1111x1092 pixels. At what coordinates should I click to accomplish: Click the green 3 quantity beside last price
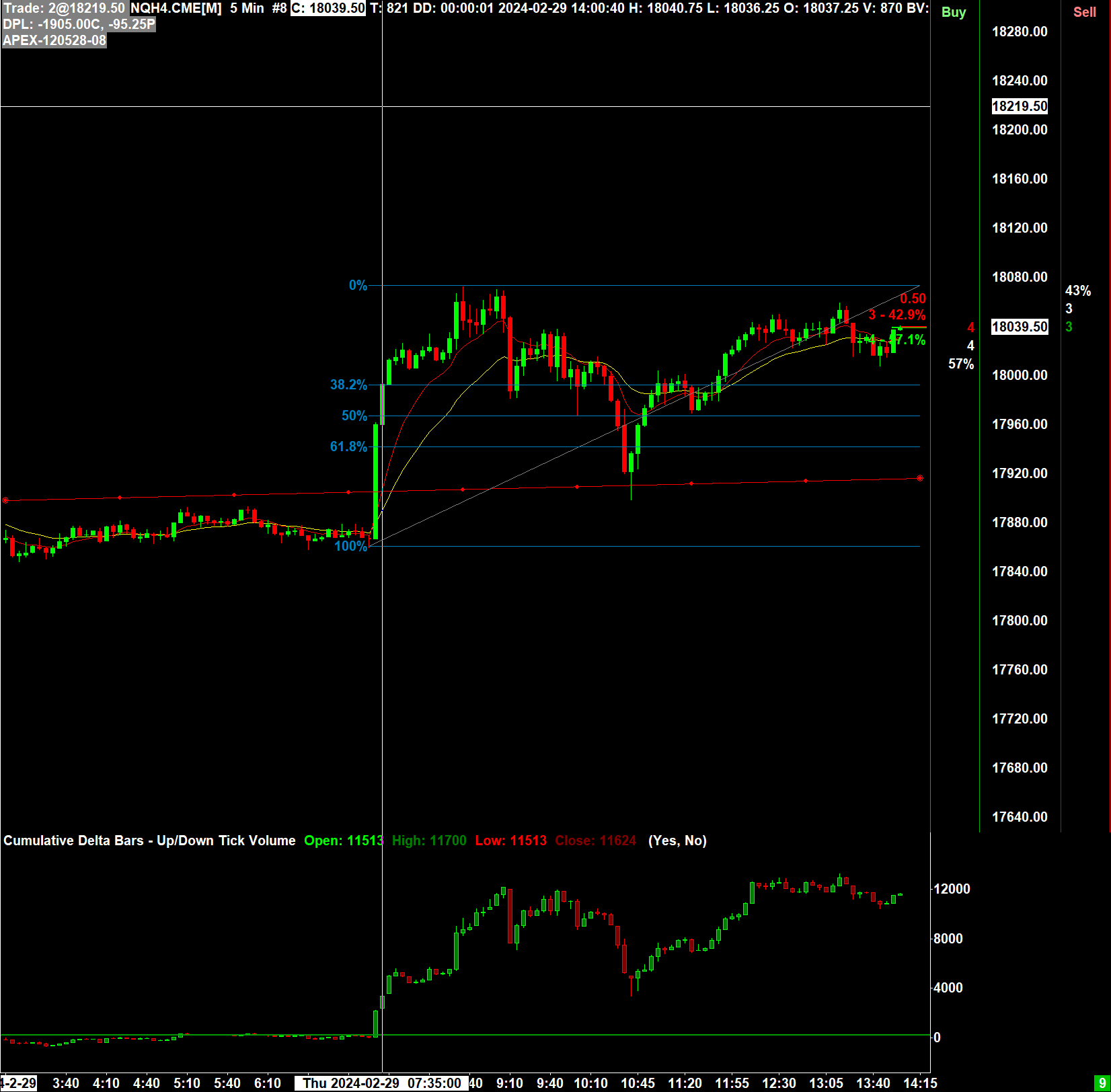pos(1069,327)
